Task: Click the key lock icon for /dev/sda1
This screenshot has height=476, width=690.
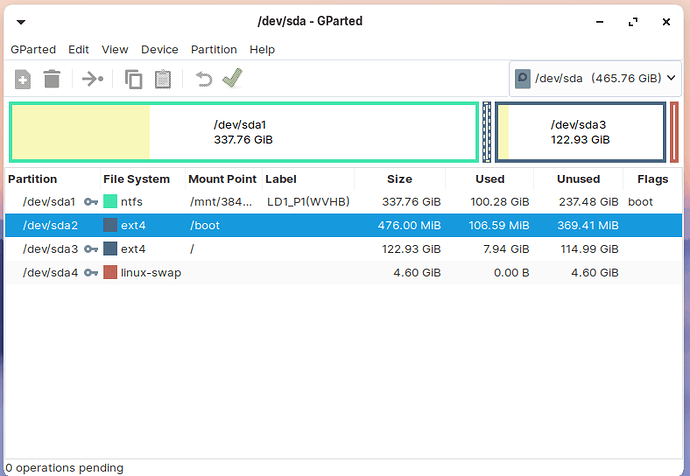Action: (x=91, y=202)
